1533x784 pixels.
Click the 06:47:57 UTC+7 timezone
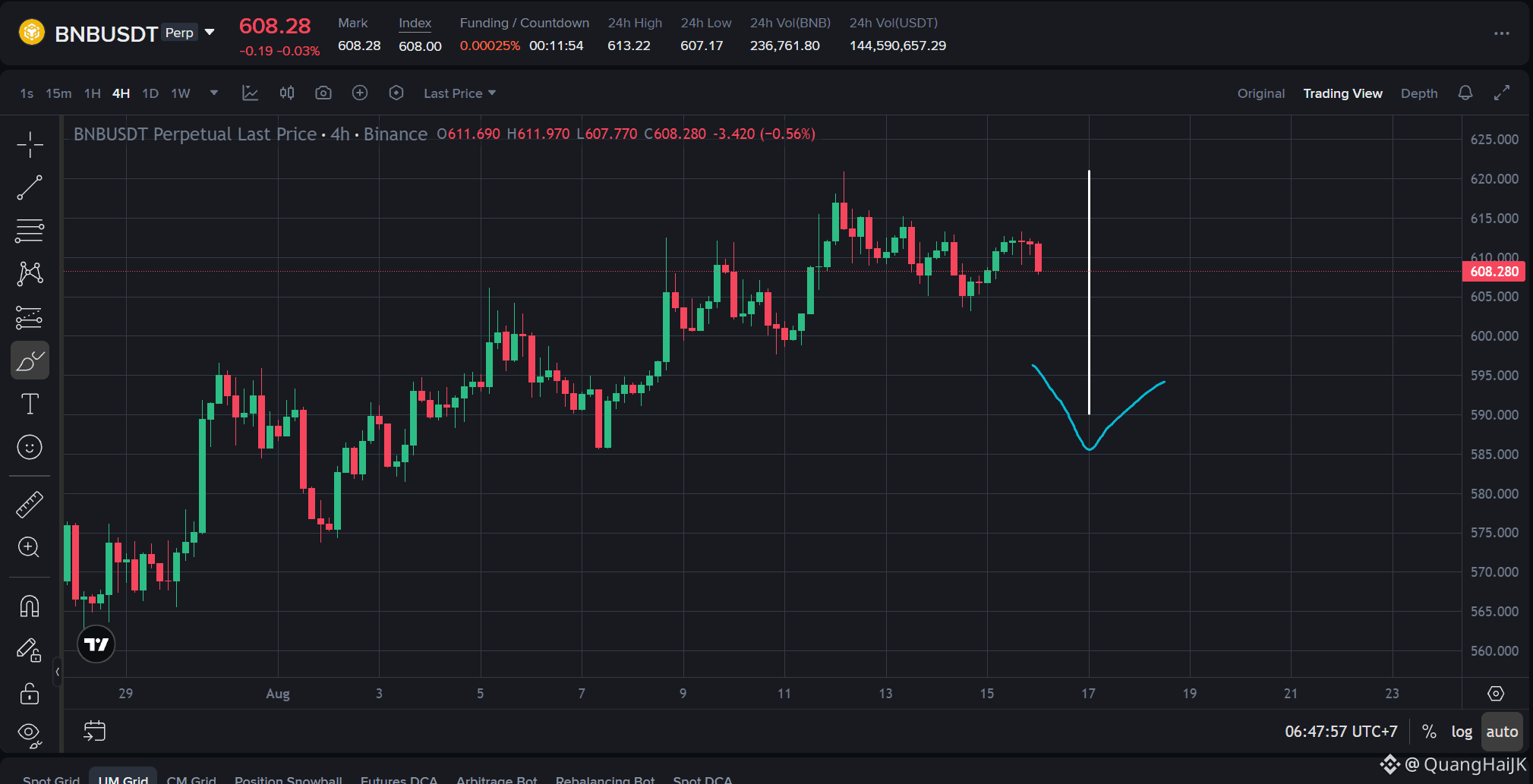pyautogui.click(x=1341, y=732)
